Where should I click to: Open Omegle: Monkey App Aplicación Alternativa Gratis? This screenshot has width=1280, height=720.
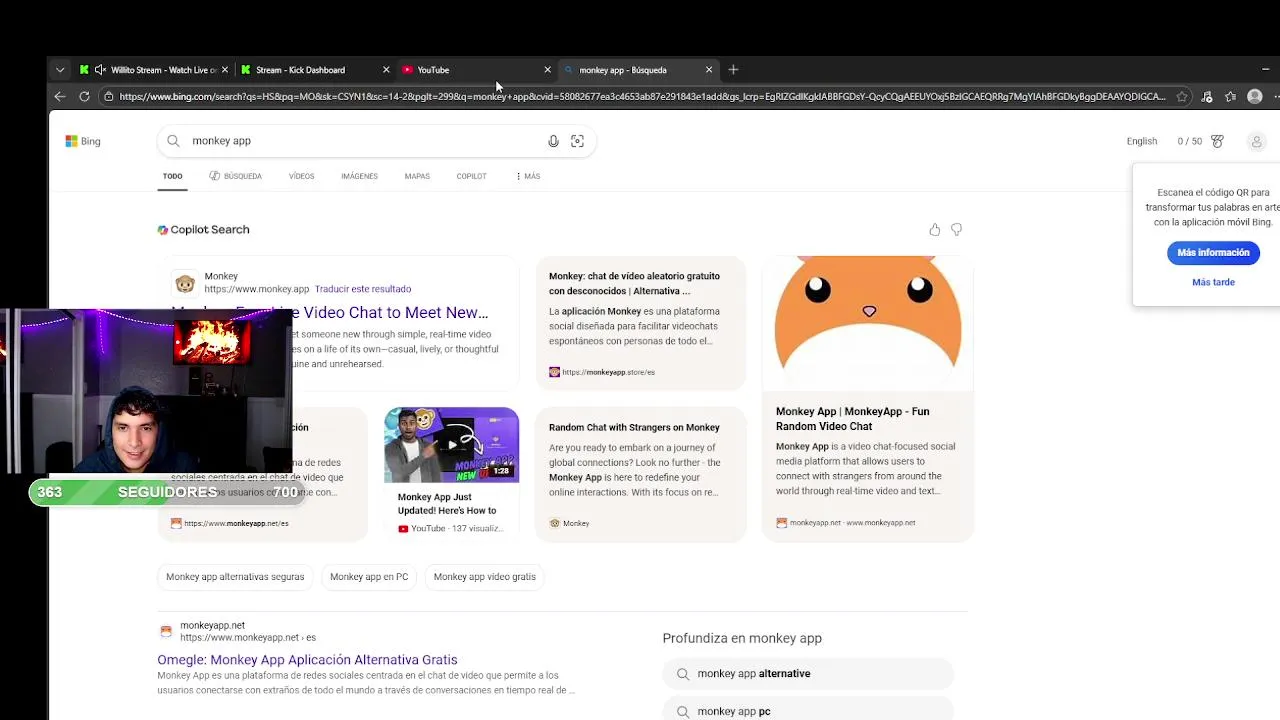pyautogui.click(x=307, y=660)
